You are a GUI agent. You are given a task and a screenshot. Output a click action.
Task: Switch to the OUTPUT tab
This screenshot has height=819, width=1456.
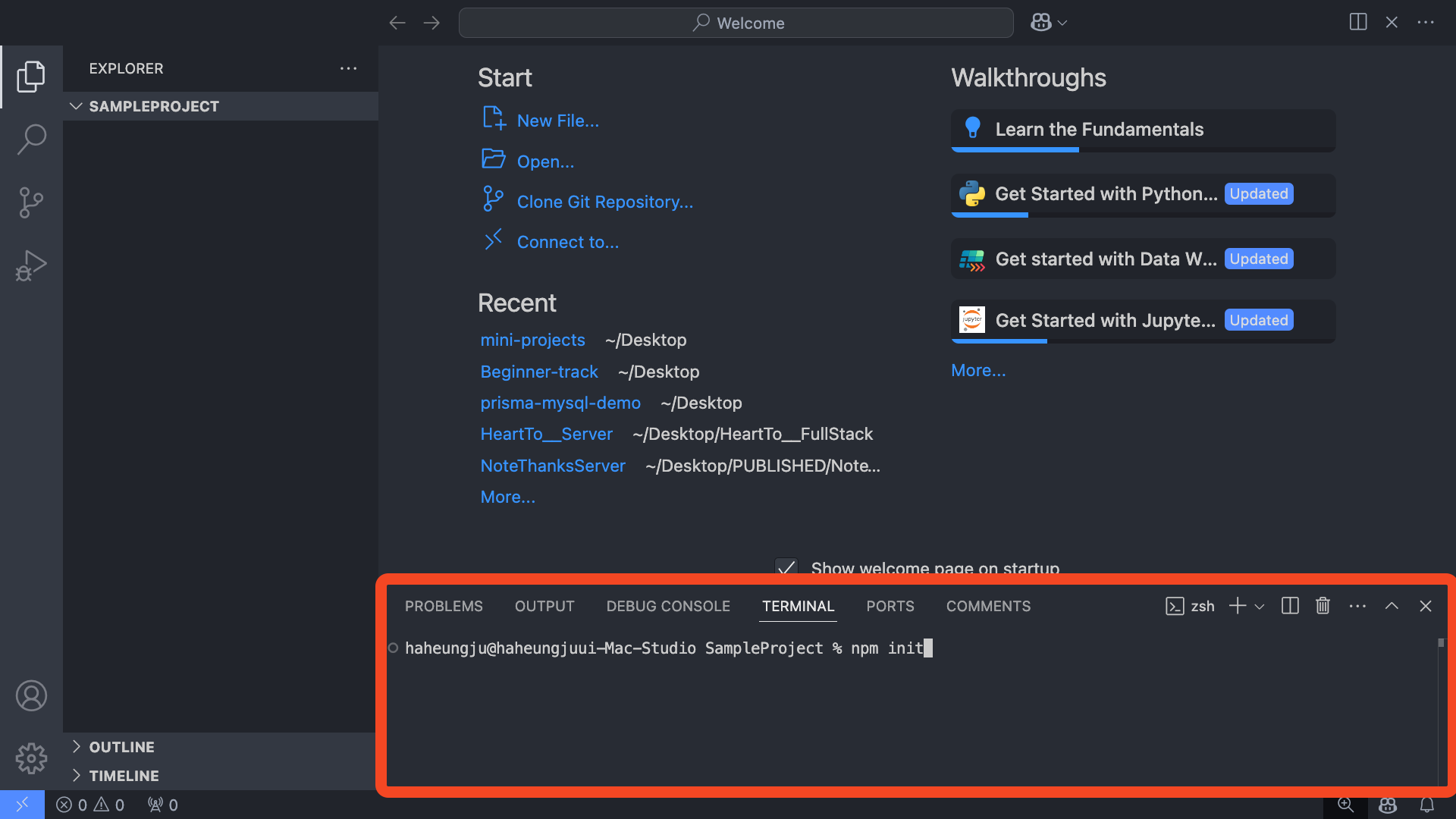(544, 606)
